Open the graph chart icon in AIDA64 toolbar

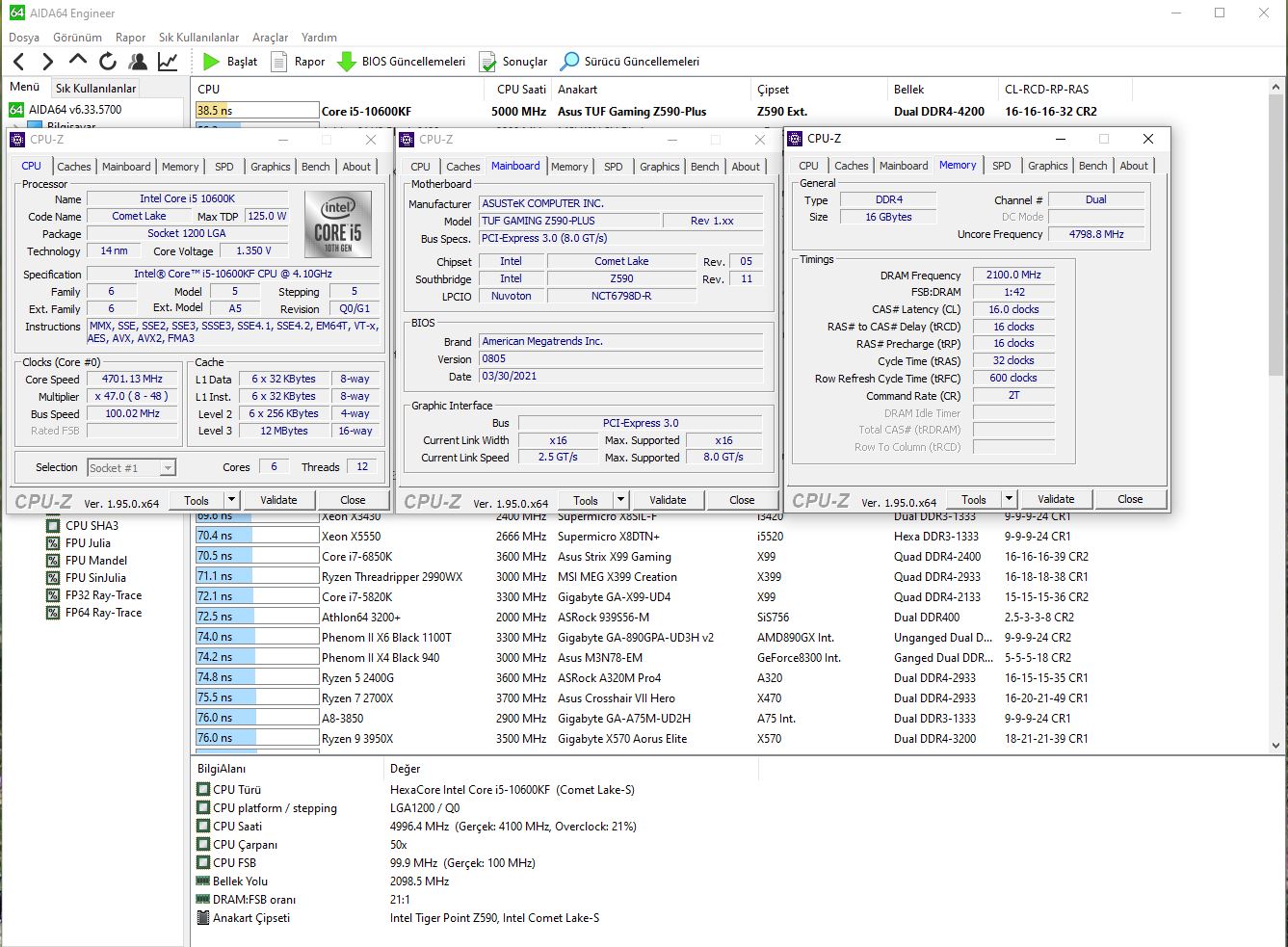click(168, 62)
